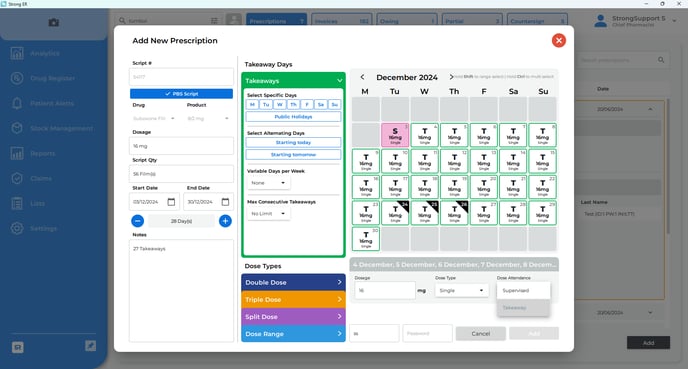The image size is (688, 369).
Task: Collapse the green Takeaways panel
Action: [x=339, y=81]
